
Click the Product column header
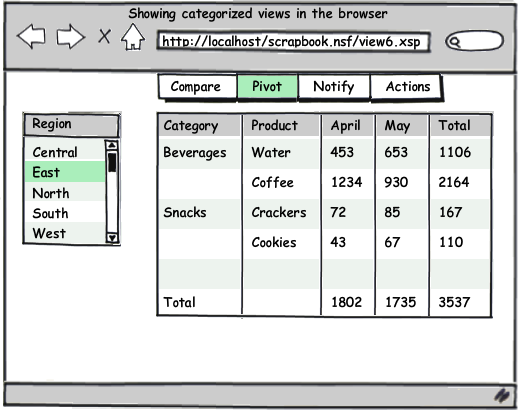coord(281,125)
